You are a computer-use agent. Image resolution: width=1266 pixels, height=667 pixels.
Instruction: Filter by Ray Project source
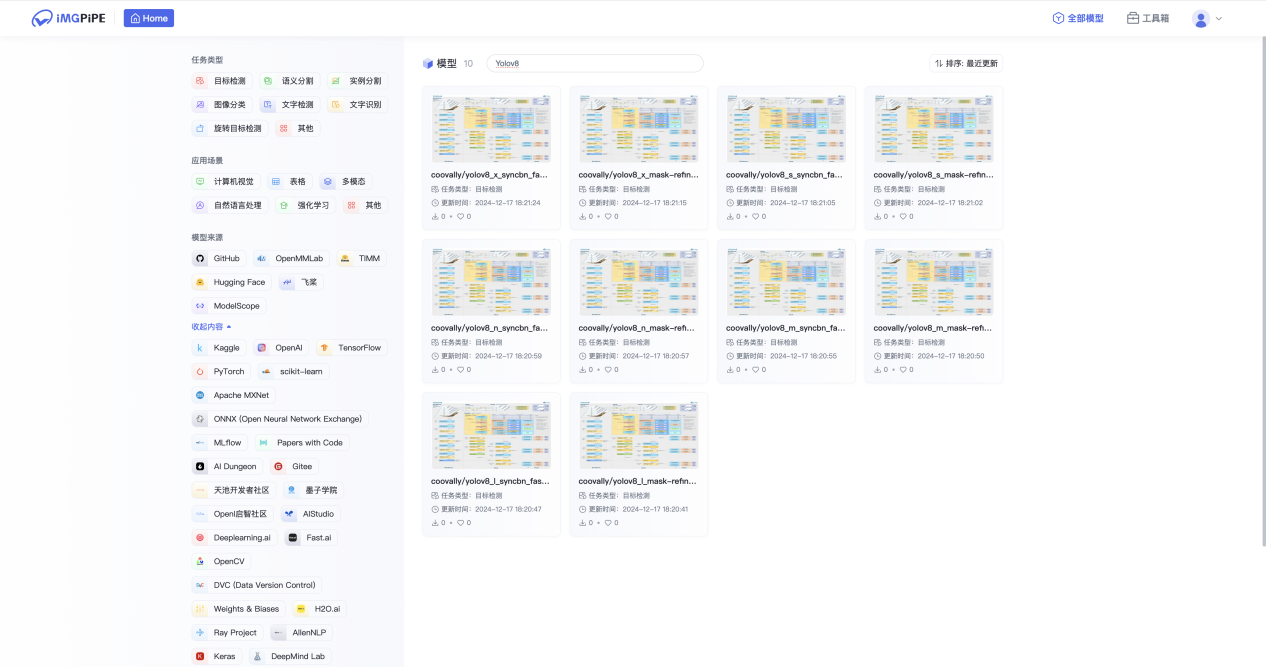point(227,632)
